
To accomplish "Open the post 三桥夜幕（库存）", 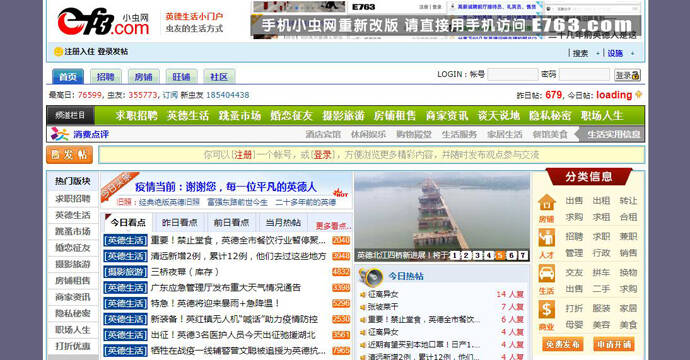I will point(185,272).
